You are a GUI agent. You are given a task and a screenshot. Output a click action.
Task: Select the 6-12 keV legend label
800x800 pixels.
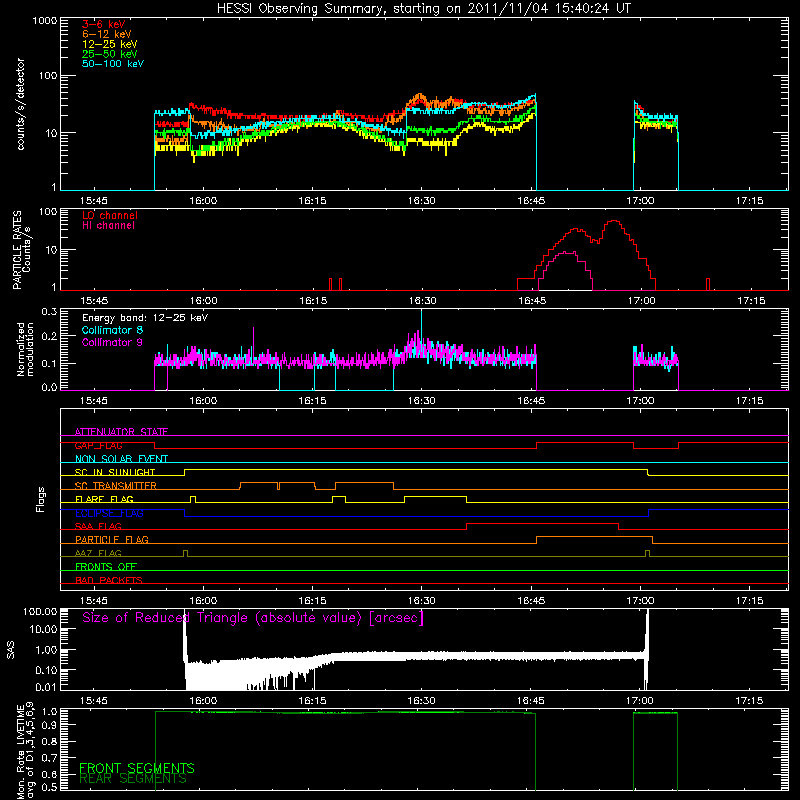click(x=107, y=34)
